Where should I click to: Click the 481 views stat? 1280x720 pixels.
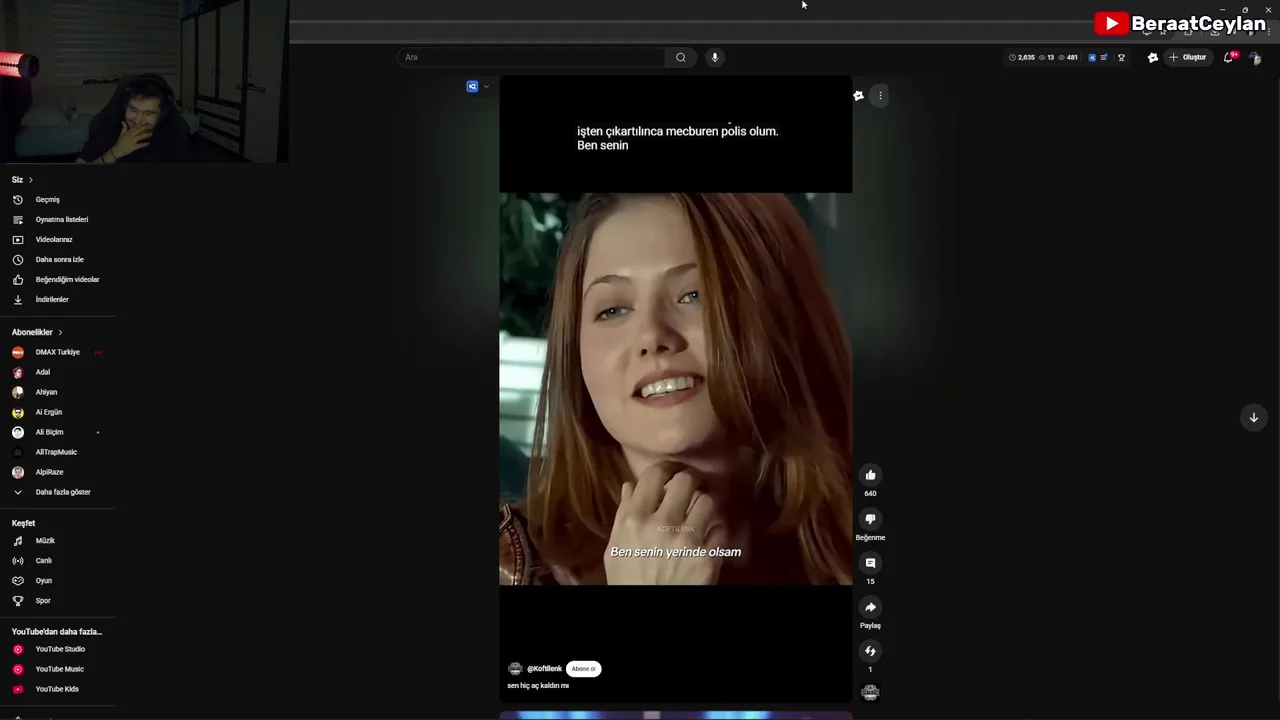1068,57
